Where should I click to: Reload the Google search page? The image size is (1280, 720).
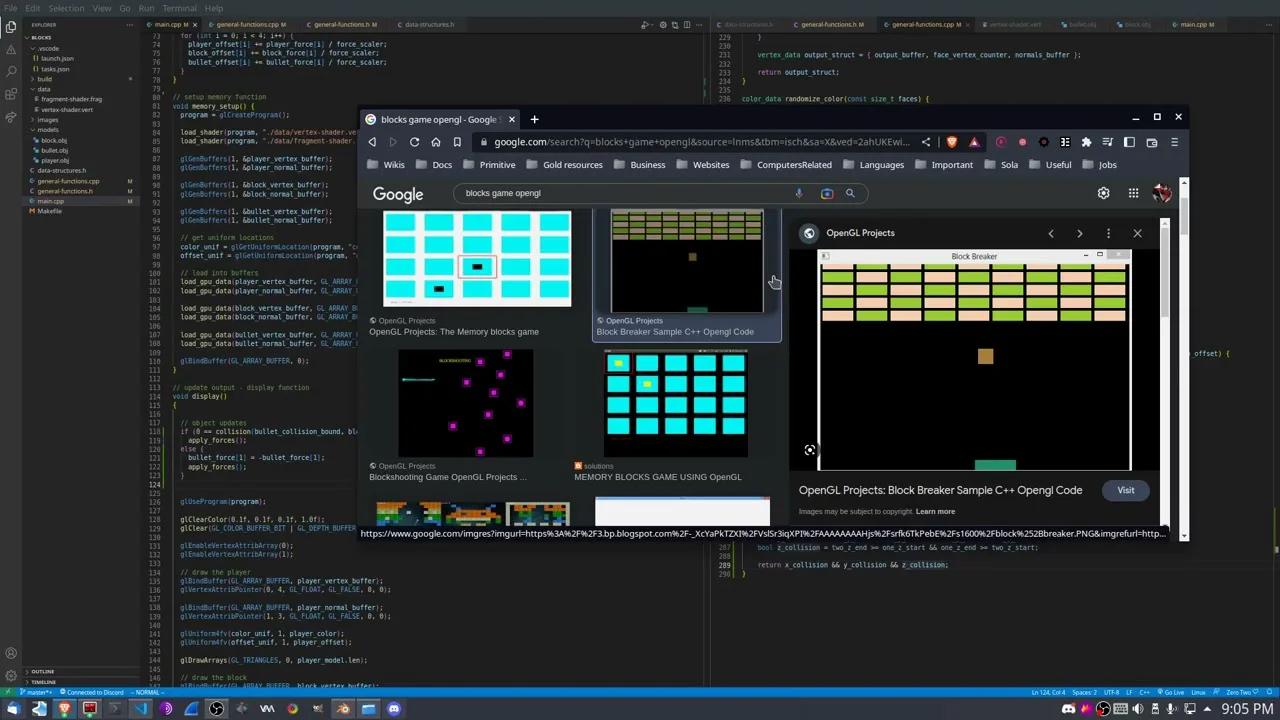(414, 142)
